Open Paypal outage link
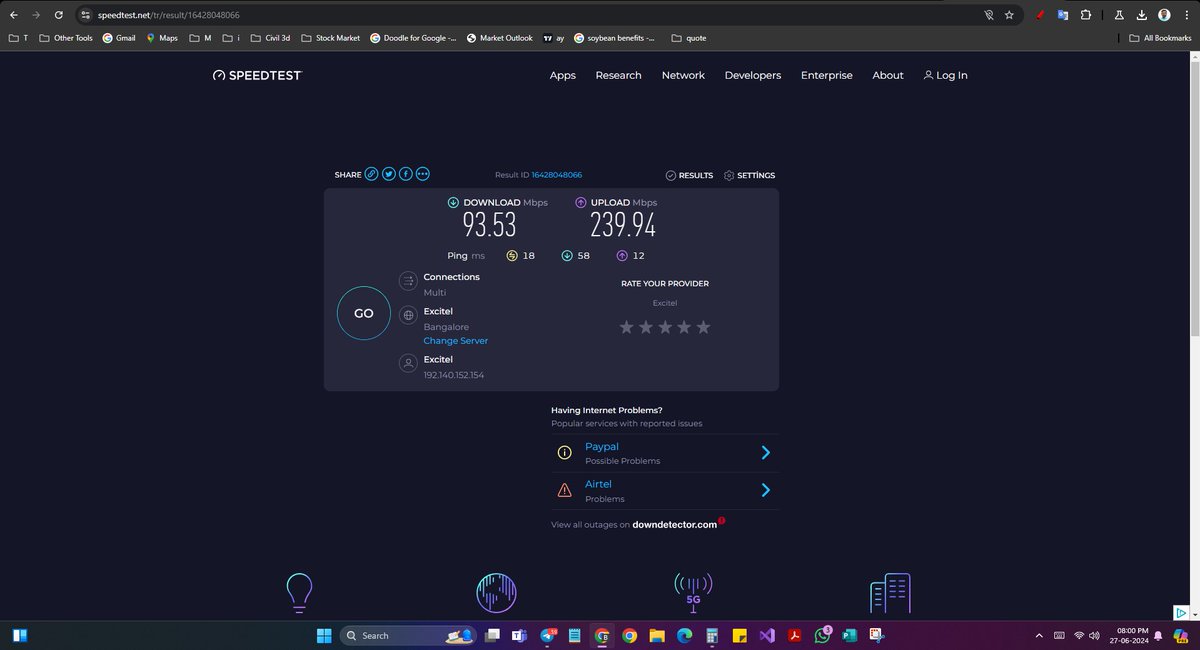Viewport: 1200px width, 650px height. [x=602, y=447]
